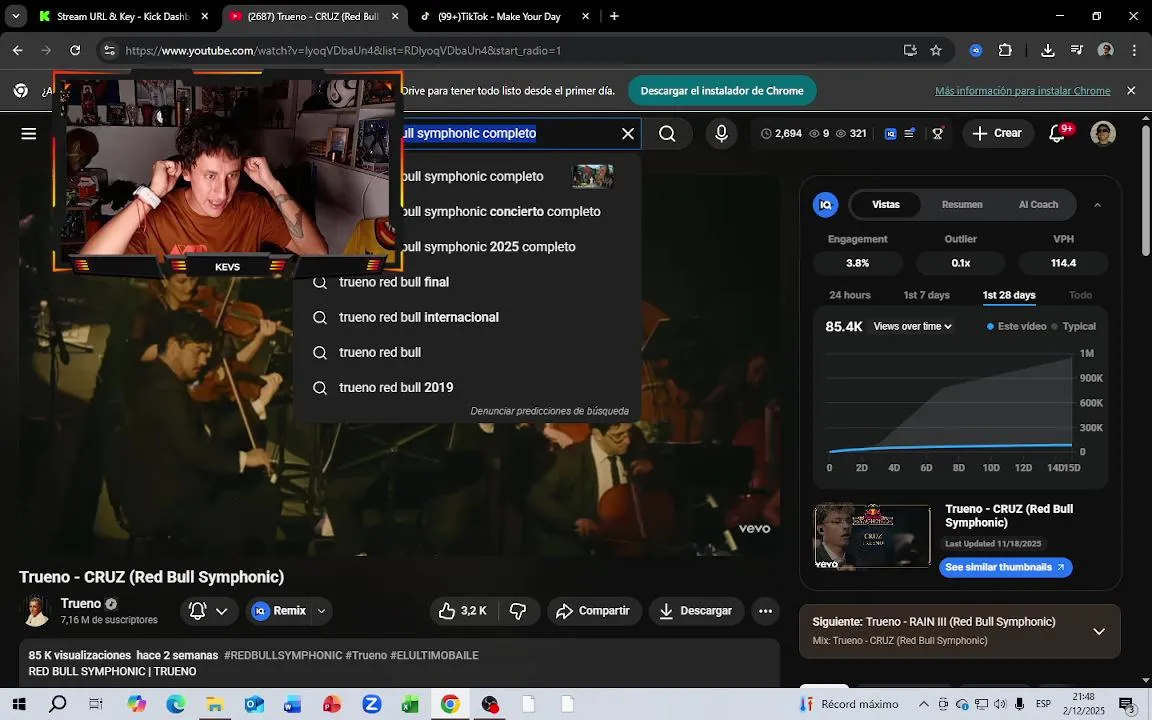The width and height of the screenshot is (1152, 720).
Task: Click install app icon in address bar
Action: [x=910, y=51]
